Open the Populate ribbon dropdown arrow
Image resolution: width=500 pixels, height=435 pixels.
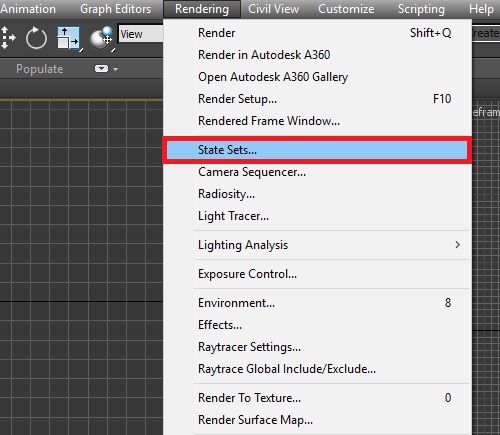115,69
